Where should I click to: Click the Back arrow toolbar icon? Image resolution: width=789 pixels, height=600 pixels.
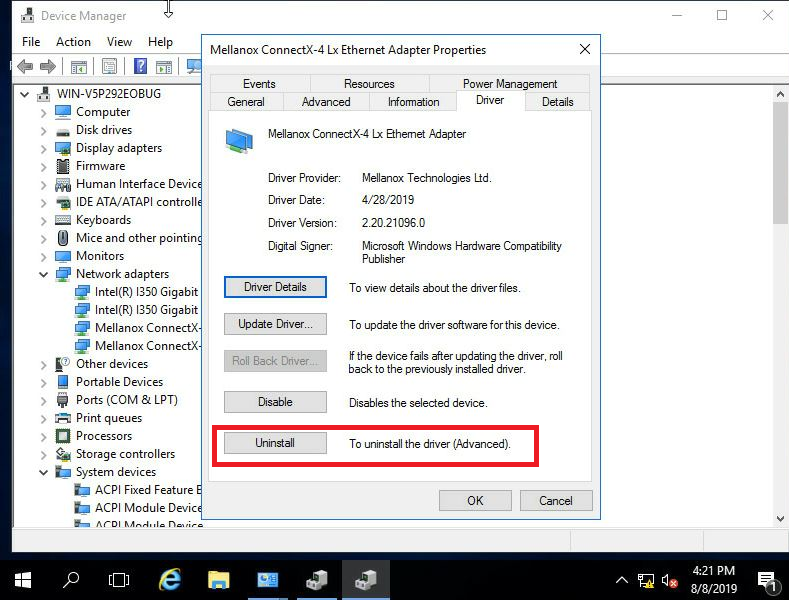[x=25, y=66]
